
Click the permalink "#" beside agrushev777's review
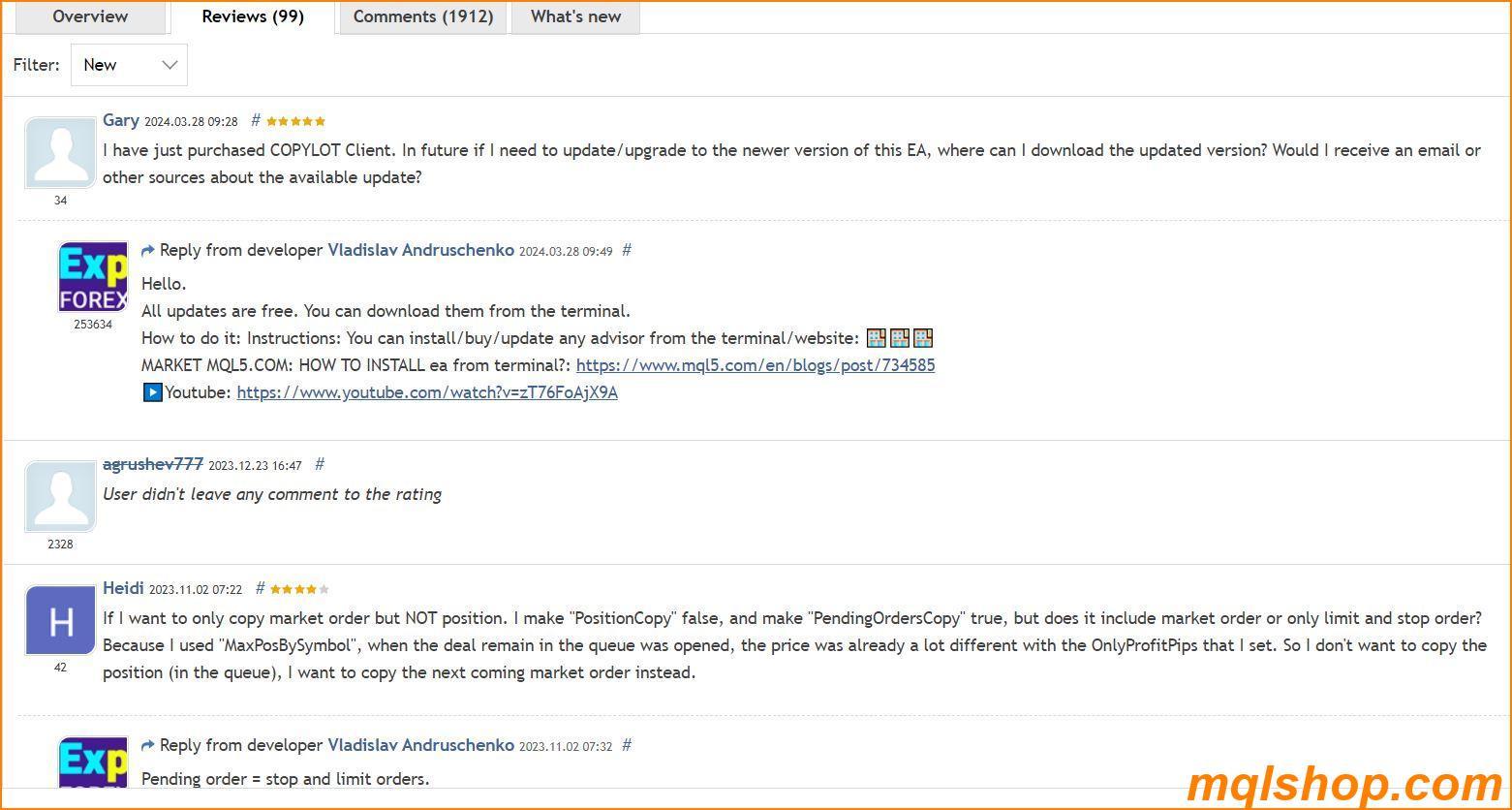(x=320, y=464)
